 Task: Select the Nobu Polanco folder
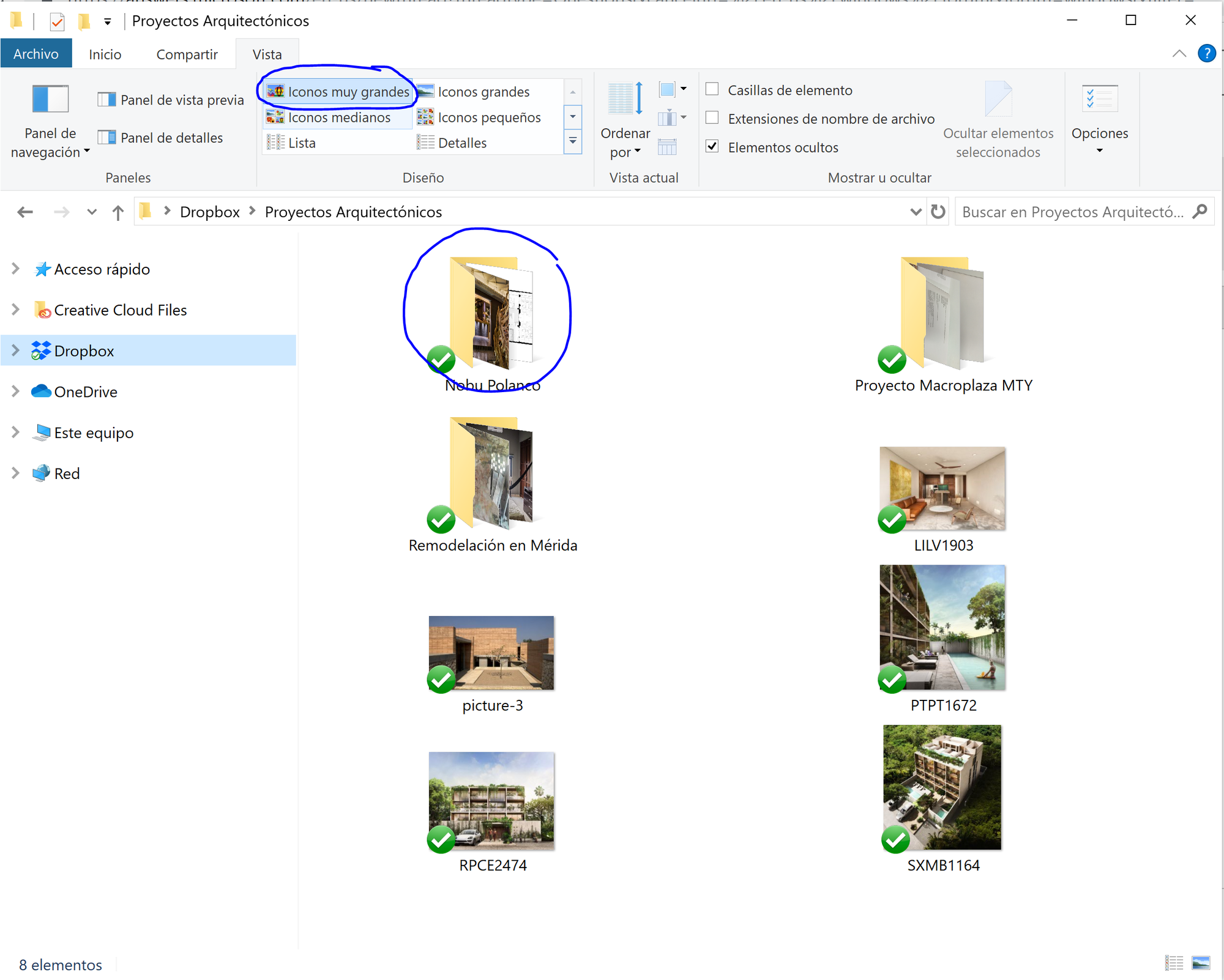click(x=493, y=325)
